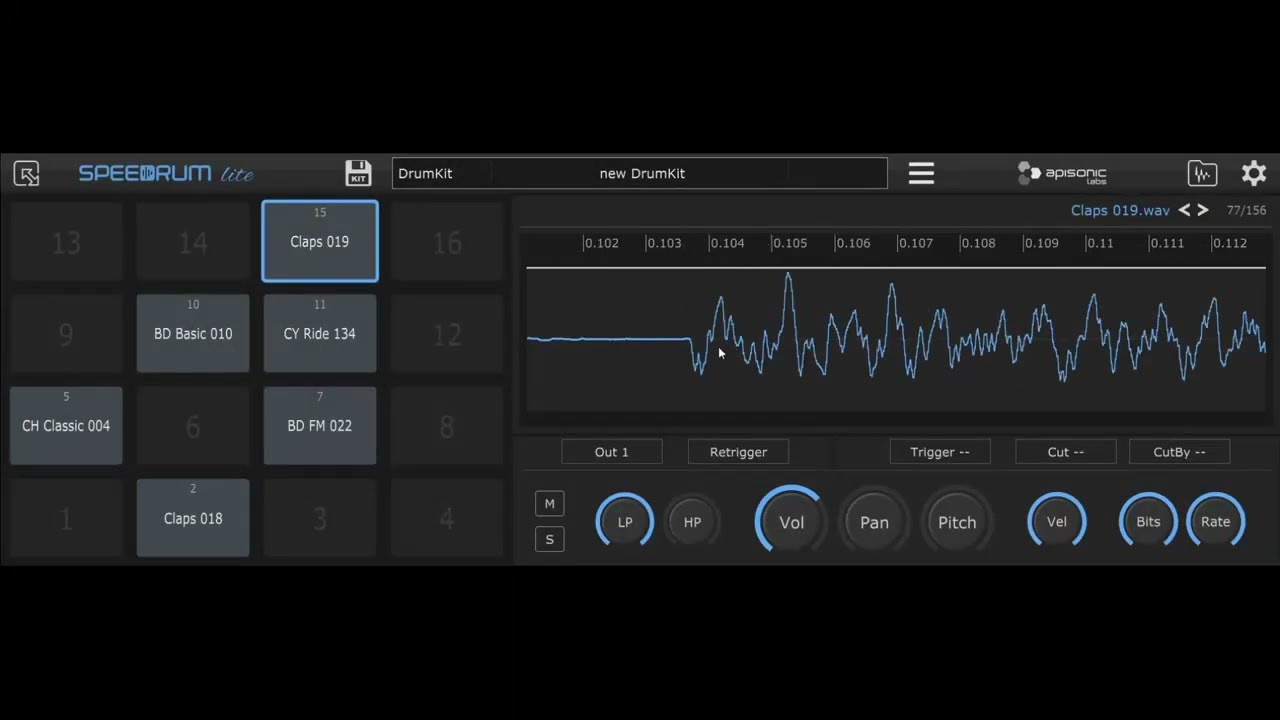1280x720 pixels.
Task: Select the CH Classic 004 pad
Action: (x=66, y=426)
